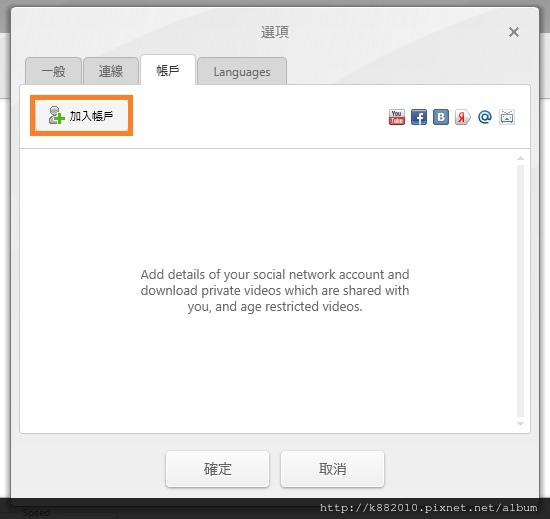The width and height of the screenshot is (550, 519).
Task: Select the 帳戶 tab
Action: point(168,70)
